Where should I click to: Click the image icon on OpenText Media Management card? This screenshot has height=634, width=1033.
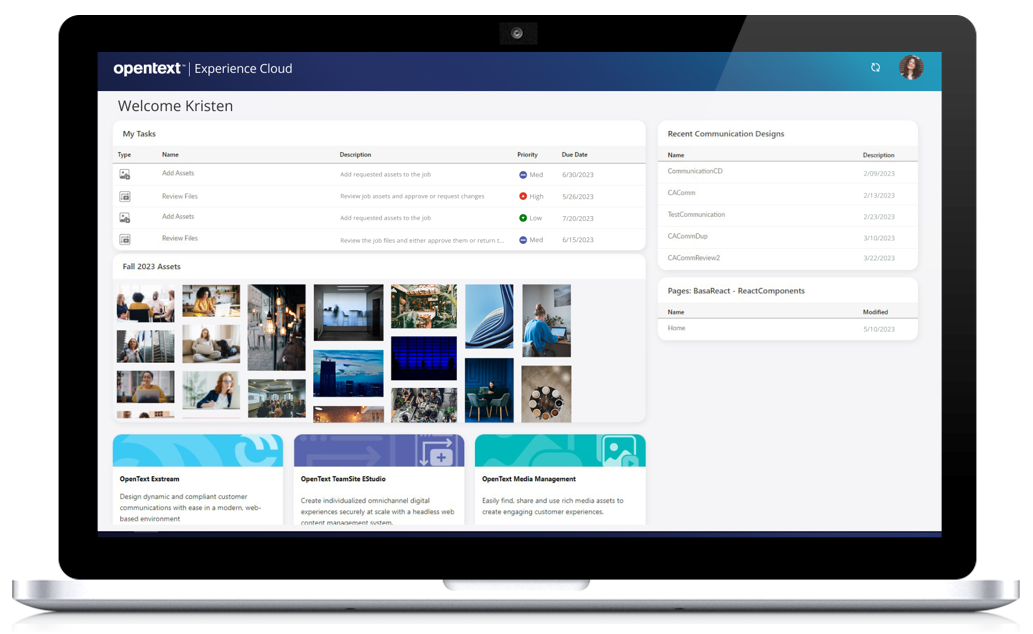[x=622, y=452]
